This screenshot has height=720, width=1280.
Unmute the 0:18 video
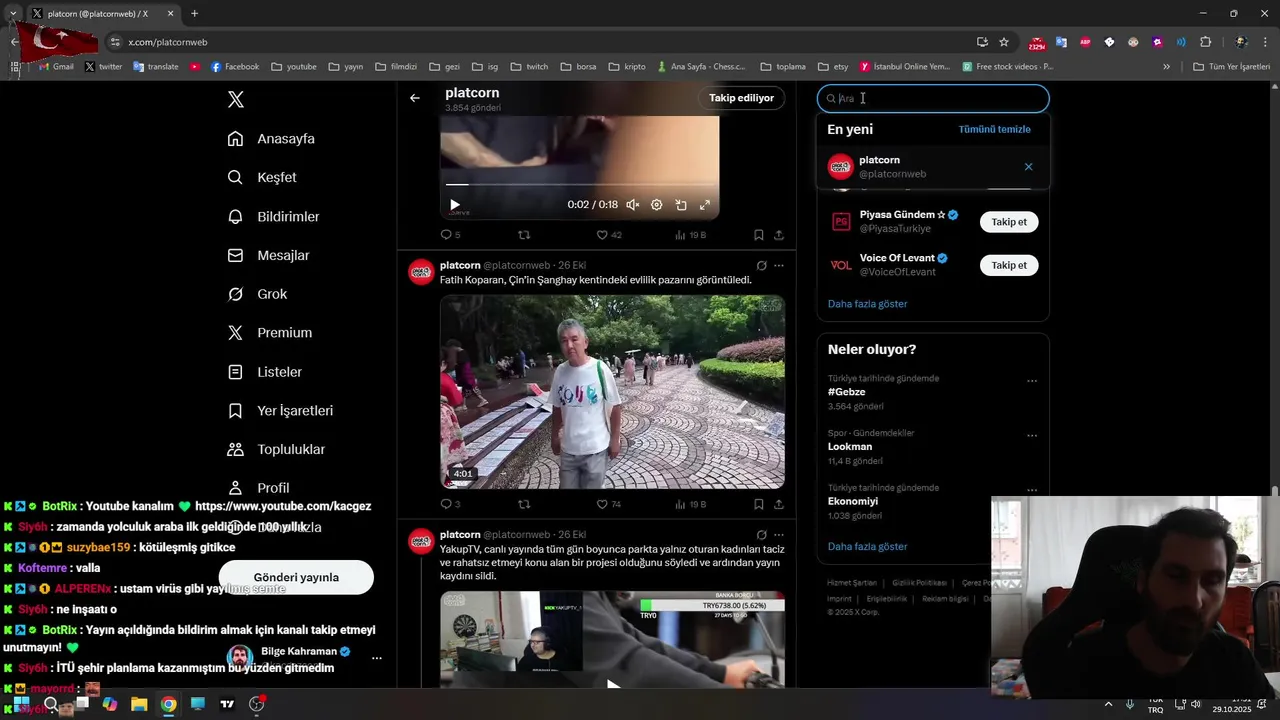click(x=632, y=205)
